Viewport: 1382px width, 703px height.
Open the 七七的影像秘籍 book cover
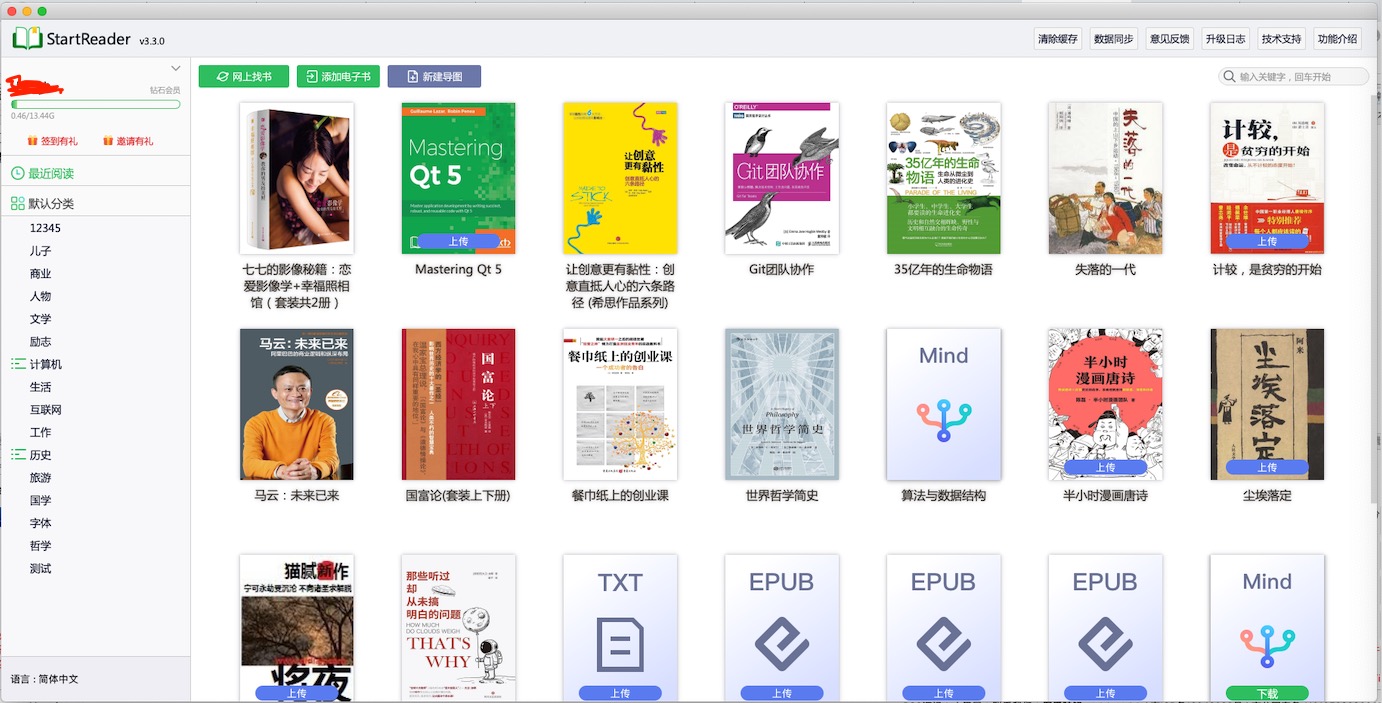click(x=297, y=178)
